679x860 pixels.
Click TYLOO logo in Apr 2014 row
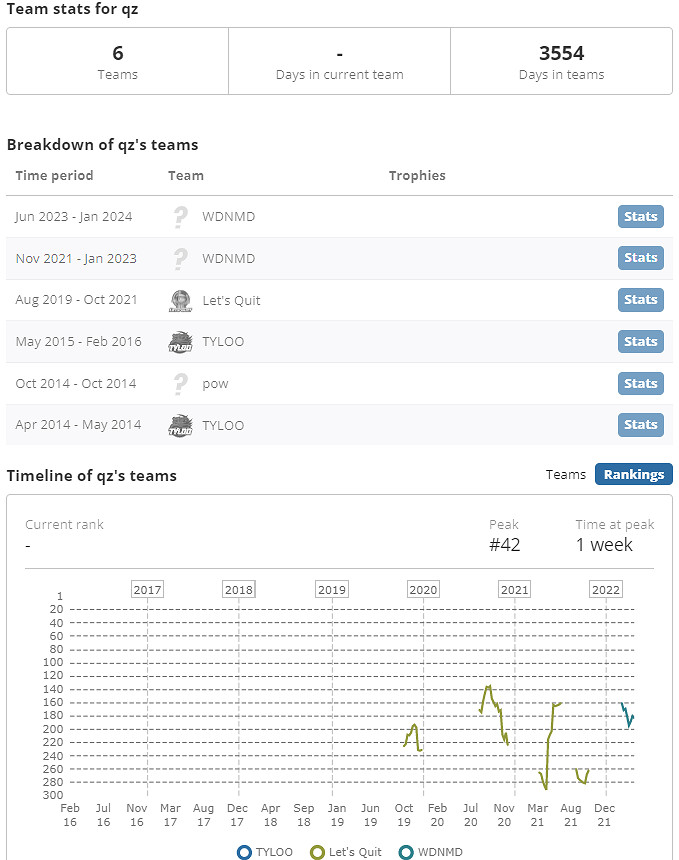click(181, 425)
